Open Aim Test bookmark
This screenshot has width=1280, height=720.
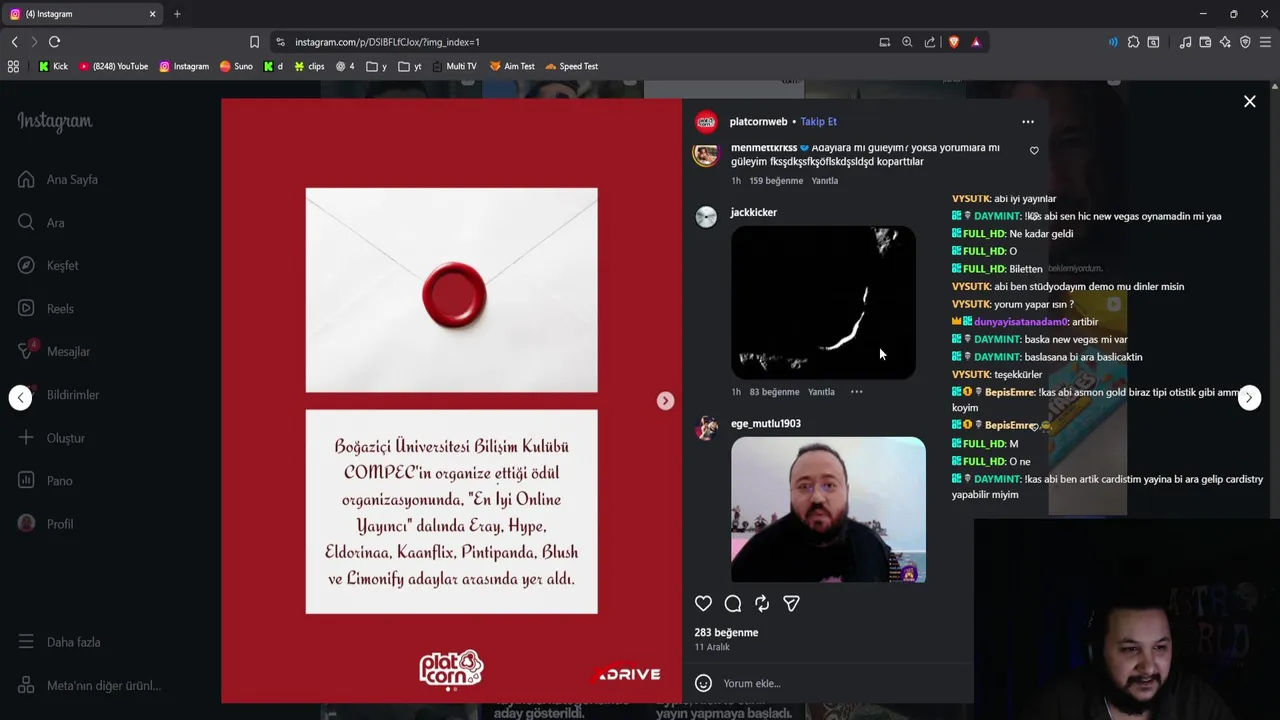pyautogui.click(x=512, y=67)
